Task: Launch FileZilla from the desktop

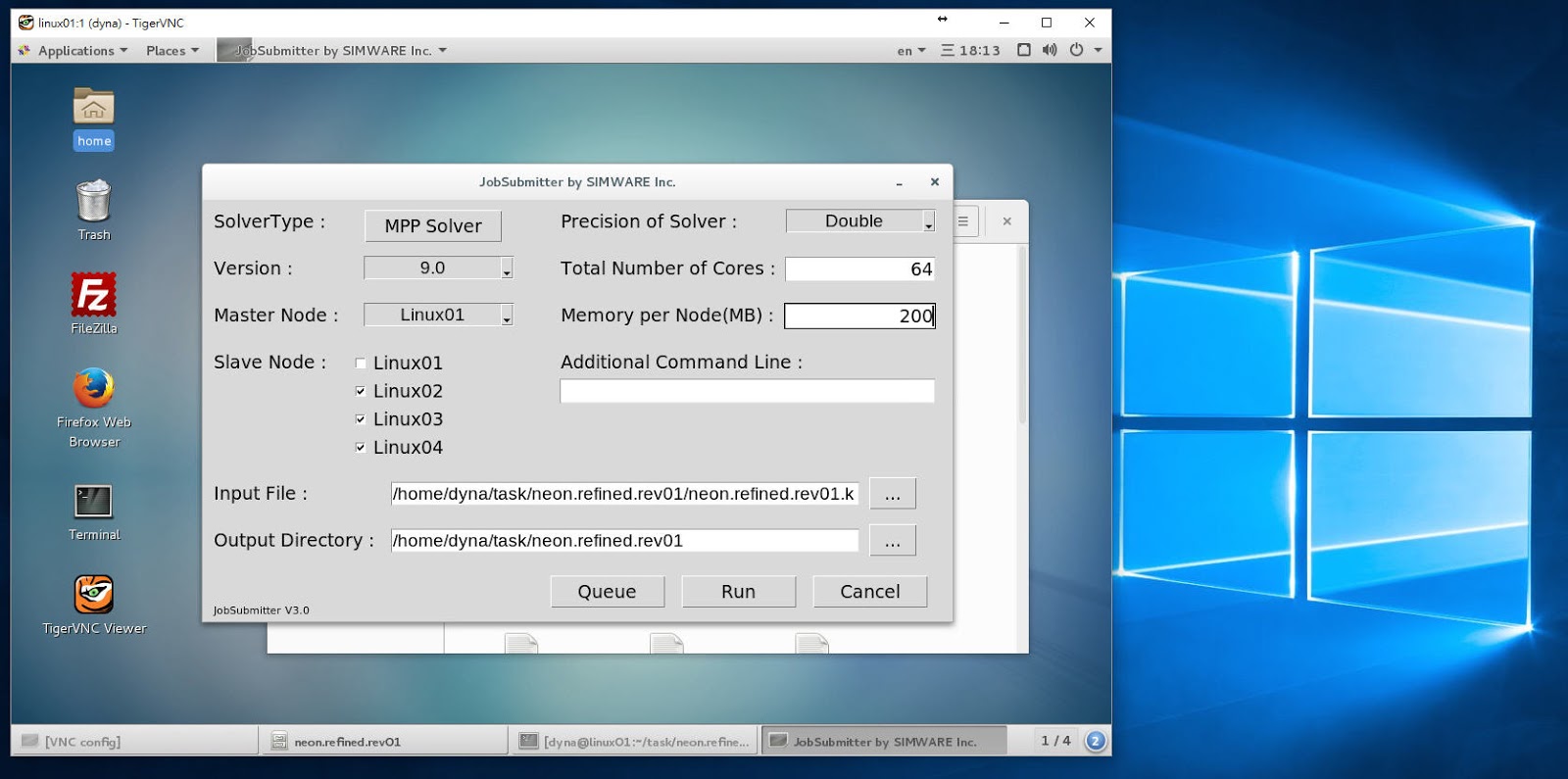Action: pos(93,303)
